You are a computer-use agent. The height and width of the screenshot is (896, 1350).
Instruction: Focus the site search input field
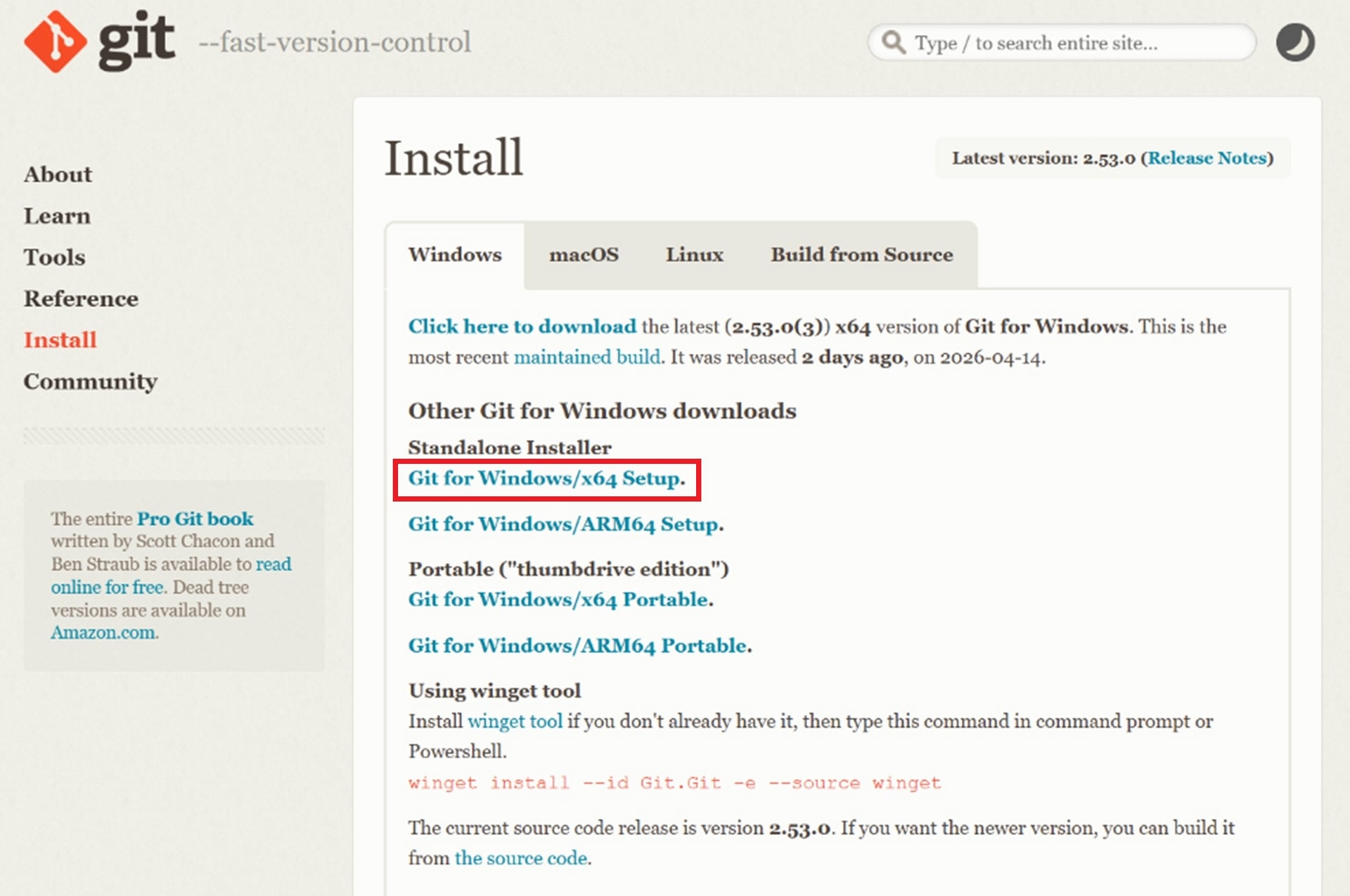pos(1062,42)
